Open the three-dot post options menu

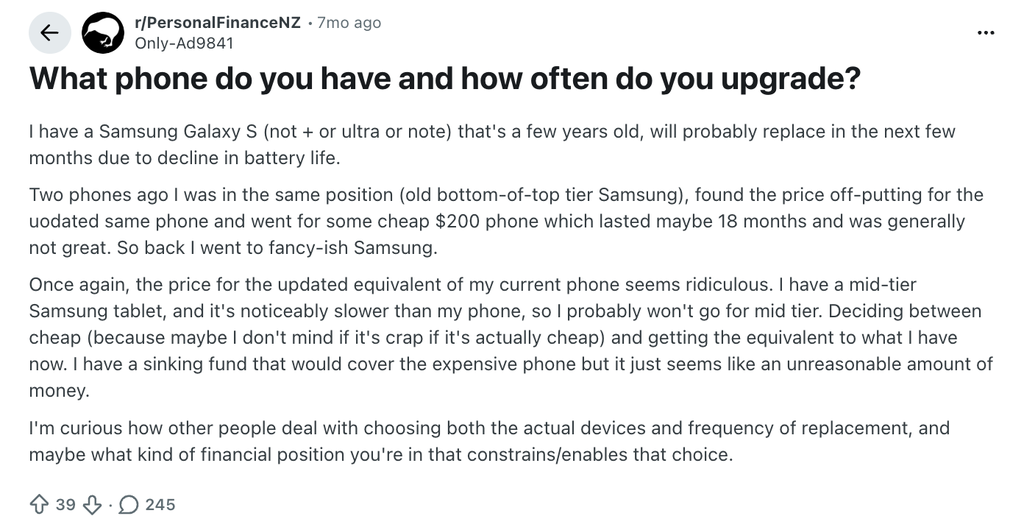pos(986,33)
